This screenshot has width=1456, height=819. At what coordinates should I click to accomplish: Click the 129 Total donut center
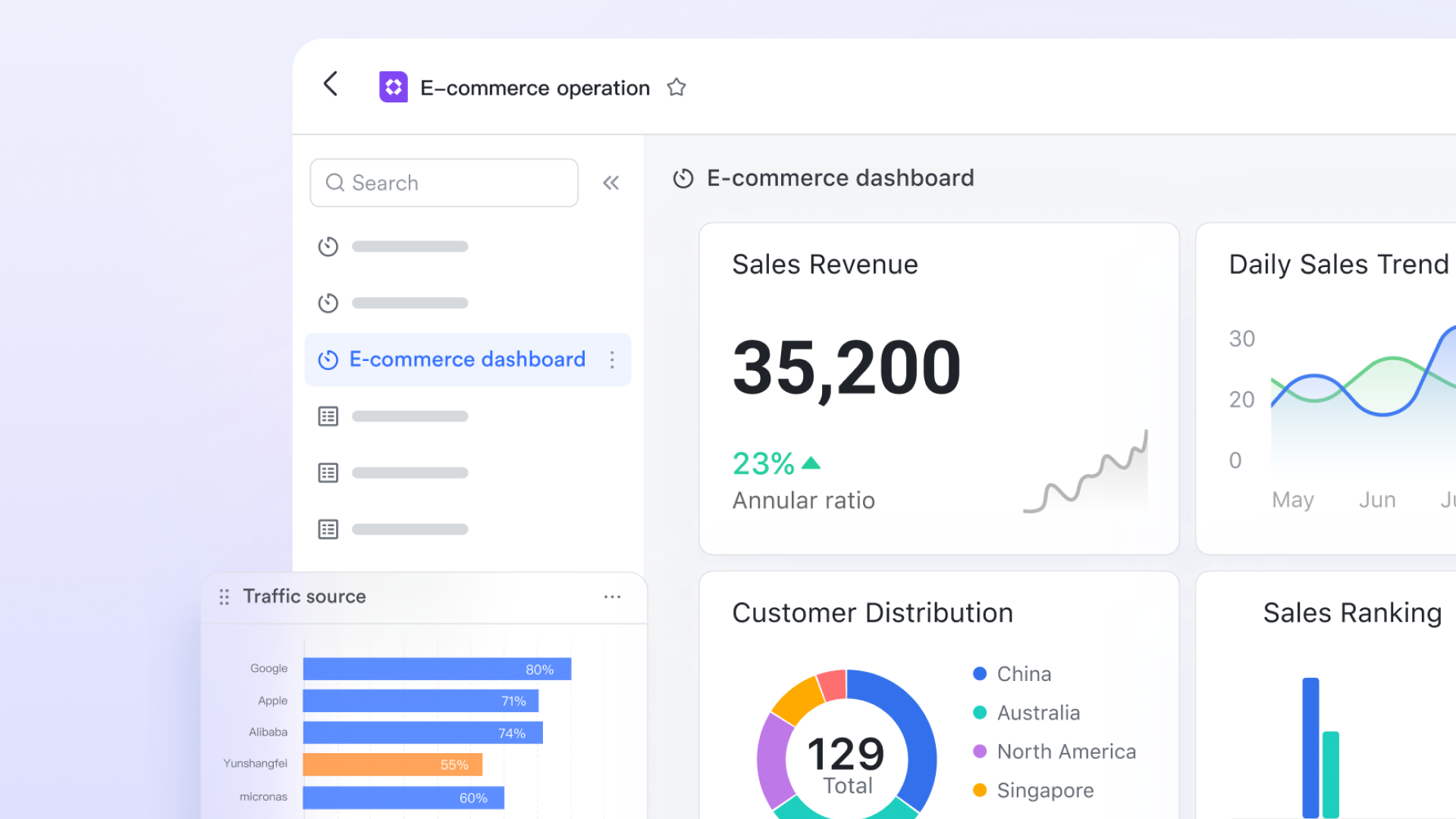(847, 764)
